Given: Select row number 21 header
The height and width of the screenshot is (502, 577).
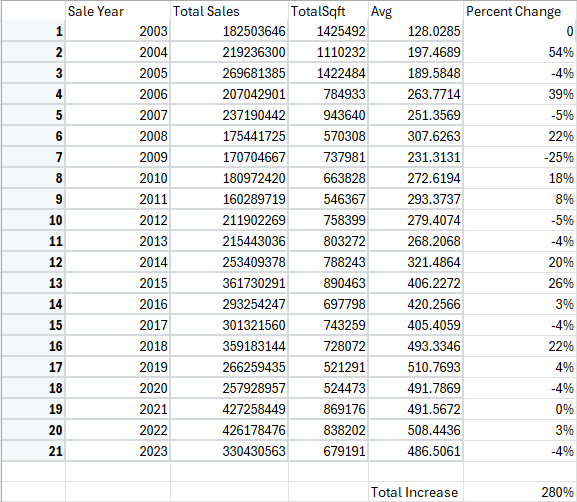Looking at the screenshot, I should 33,451.
